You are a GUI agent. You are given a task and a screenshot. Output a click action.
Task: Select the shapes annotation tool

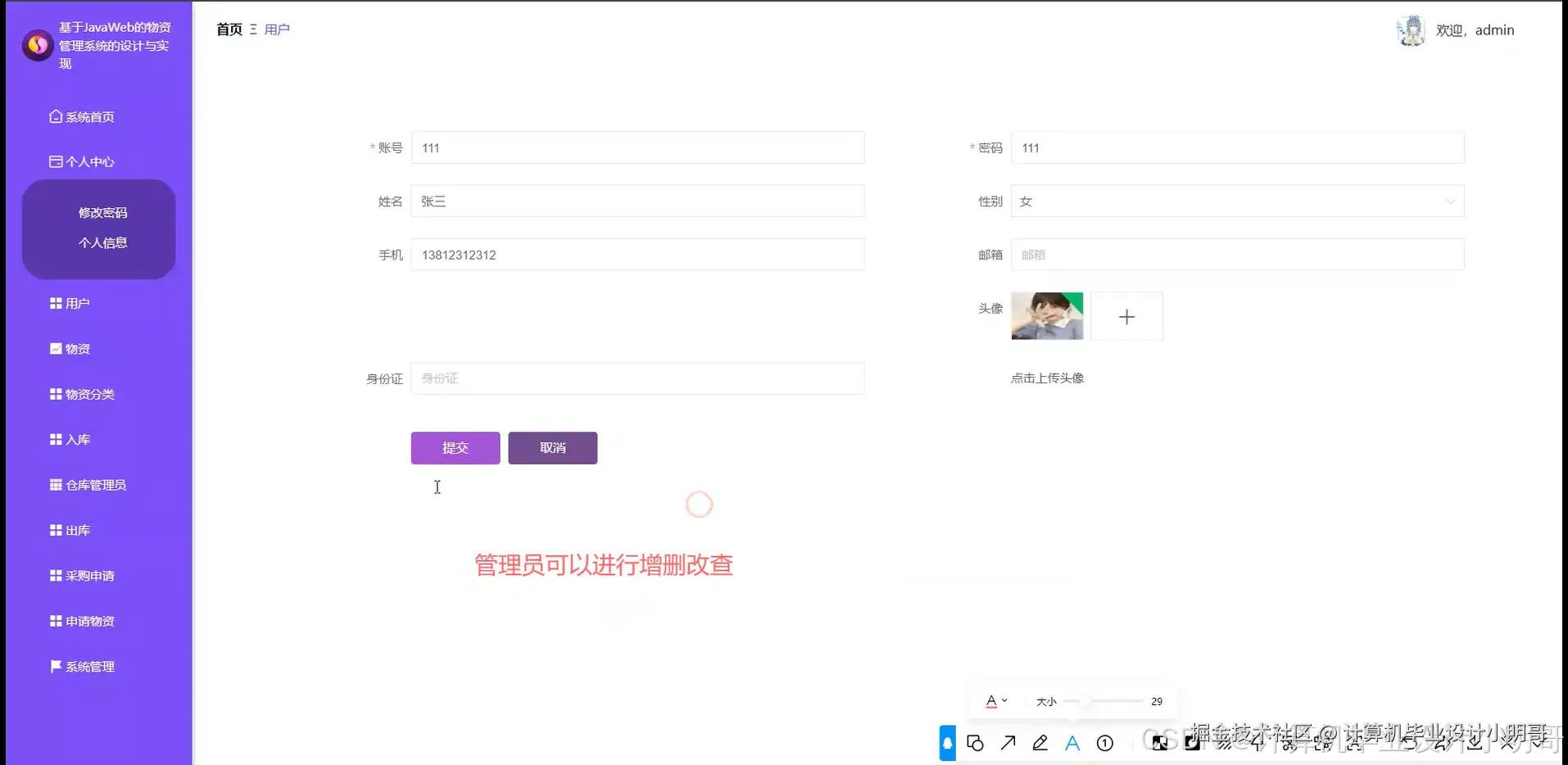point(975,742)
